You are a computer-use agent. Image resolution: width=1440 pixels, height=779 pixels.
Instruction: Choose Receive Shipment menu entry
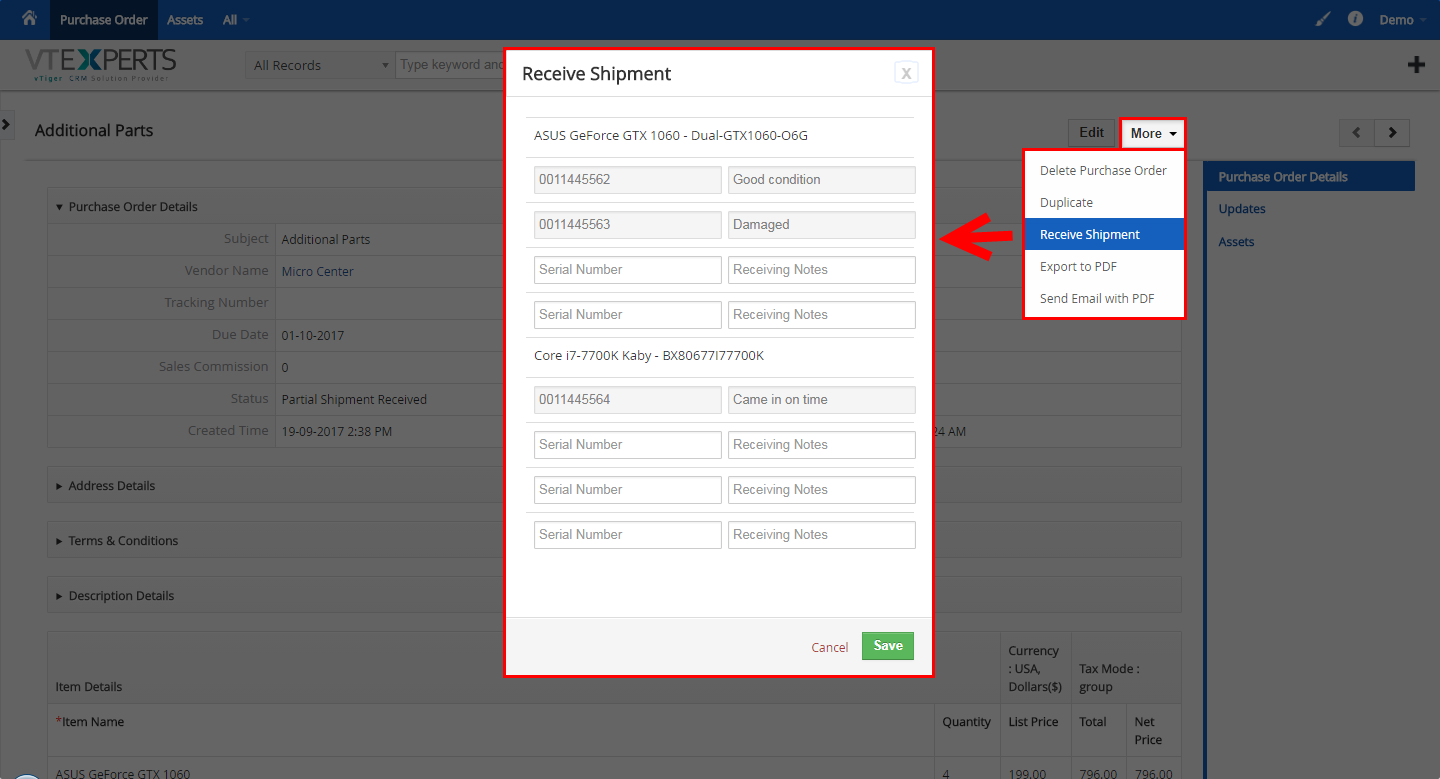[x=1104, y=234]
